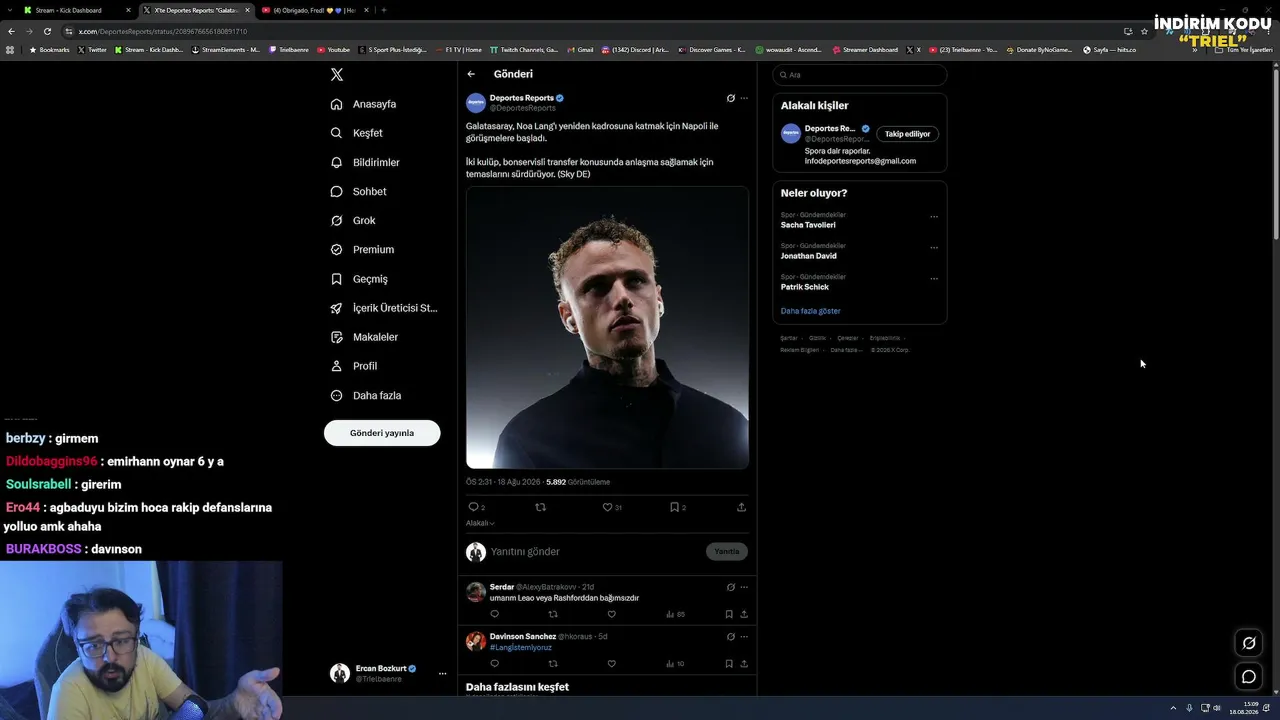
Task: Open a new browser tab
Action: [384, 10]
